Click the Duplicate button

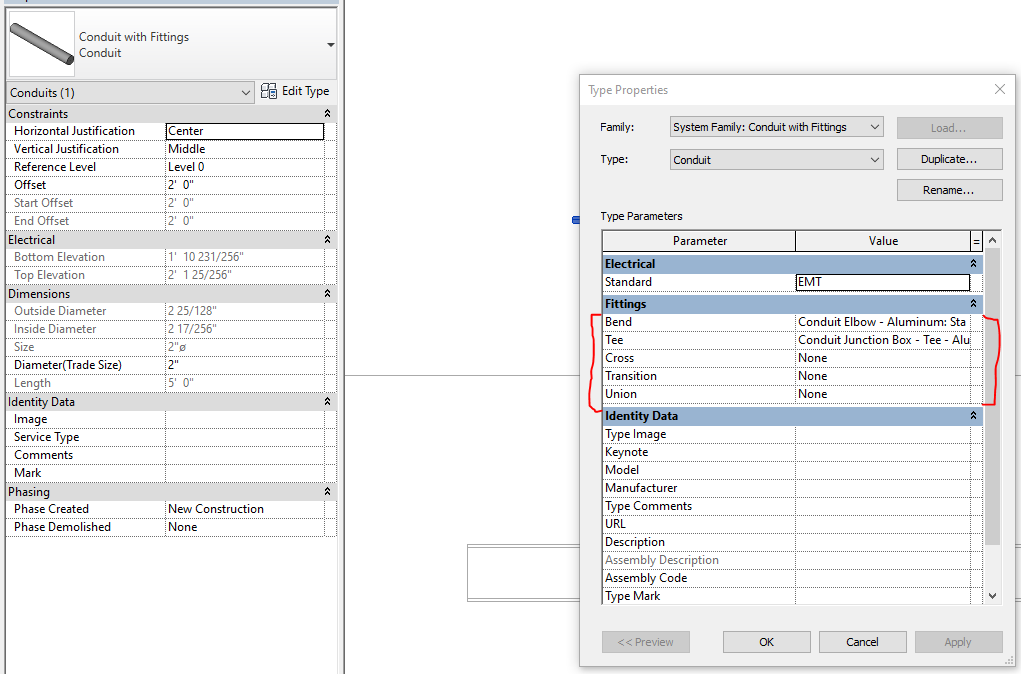(948, 159)
